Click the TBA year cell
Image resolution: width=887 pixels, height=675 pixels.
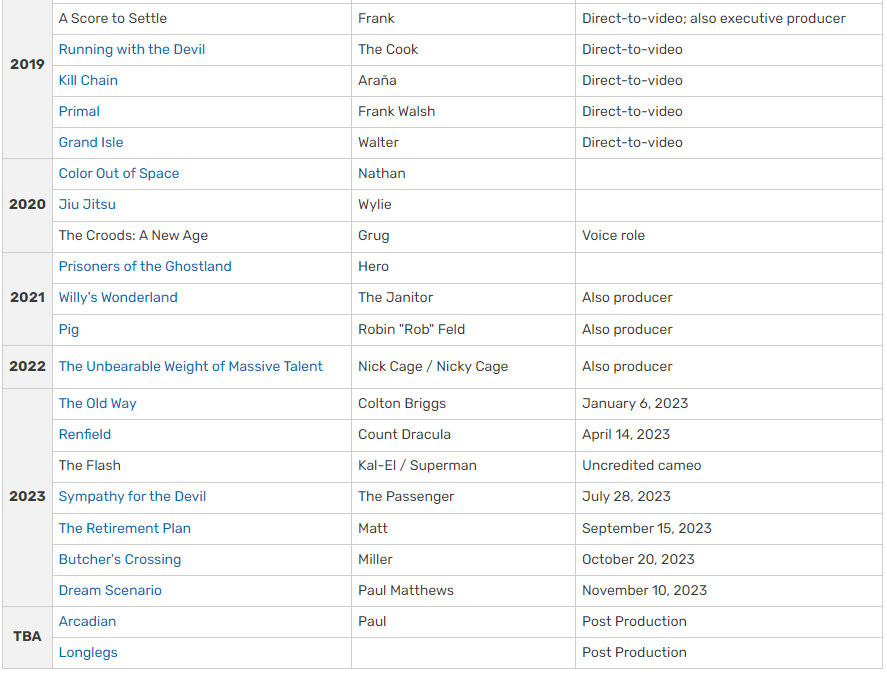tap(27, 637)
